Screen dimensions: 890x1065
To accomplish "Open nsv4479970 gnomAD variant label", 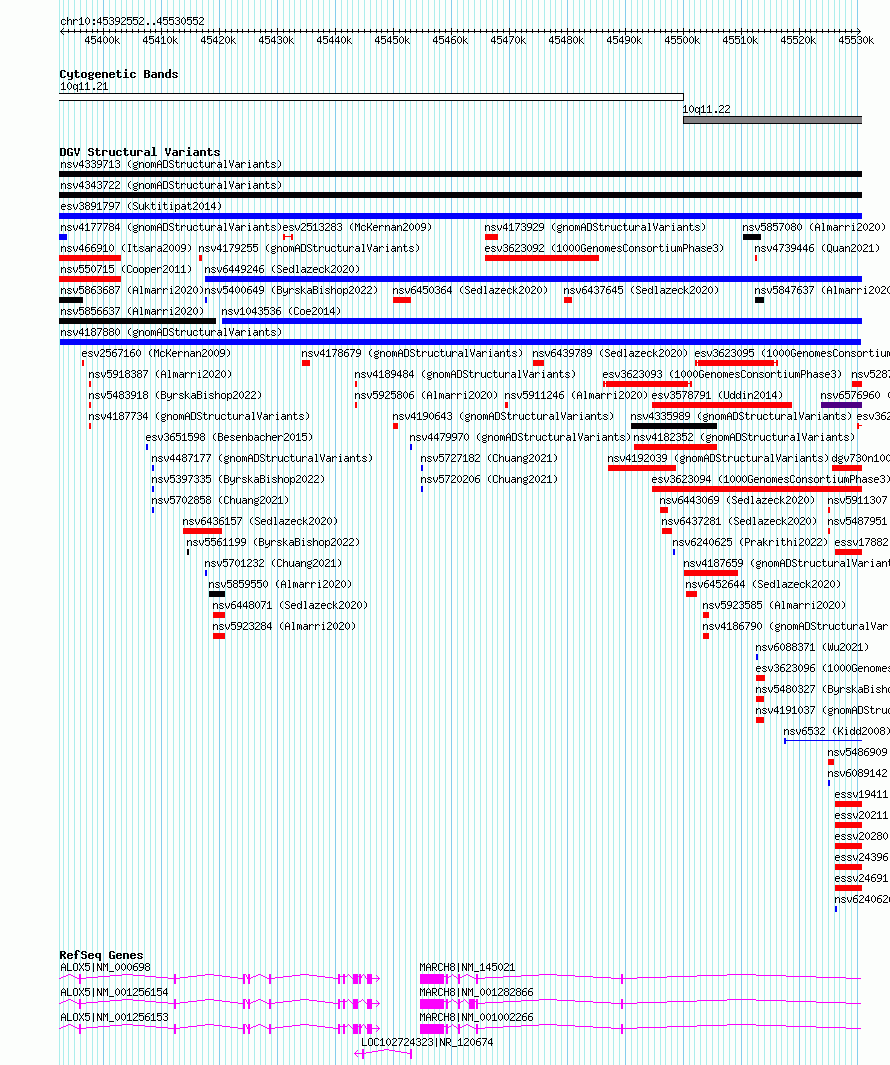I will point(520,438).
